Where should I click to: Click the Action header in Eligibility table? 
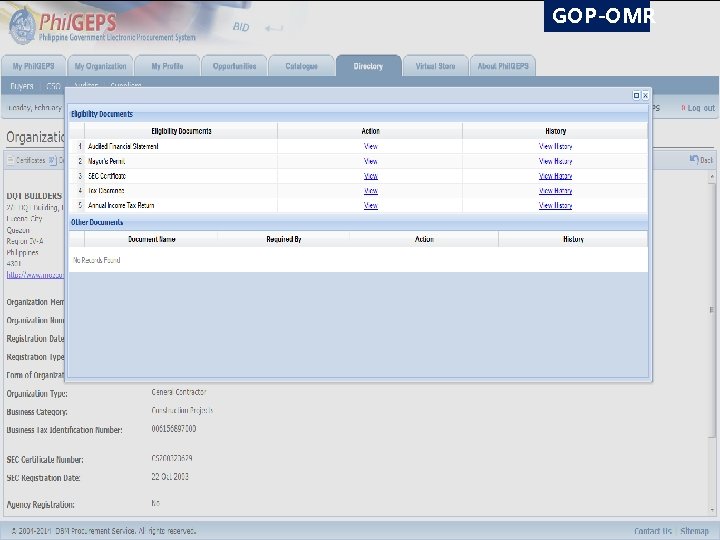click(370, 131)
